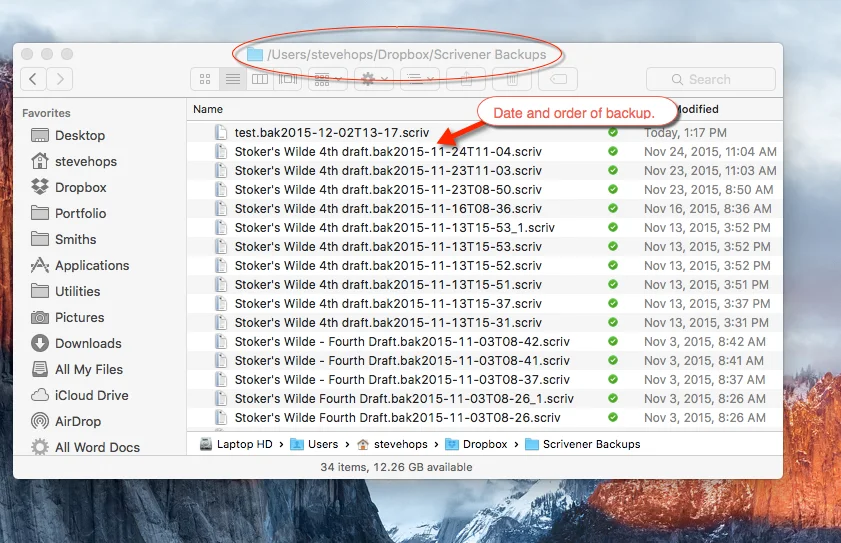The width and height of the screenshot is (841, 543).
Task: Open the stevehops home folder in sidebar
Action: pyautogui.click(x=74, y=161)
